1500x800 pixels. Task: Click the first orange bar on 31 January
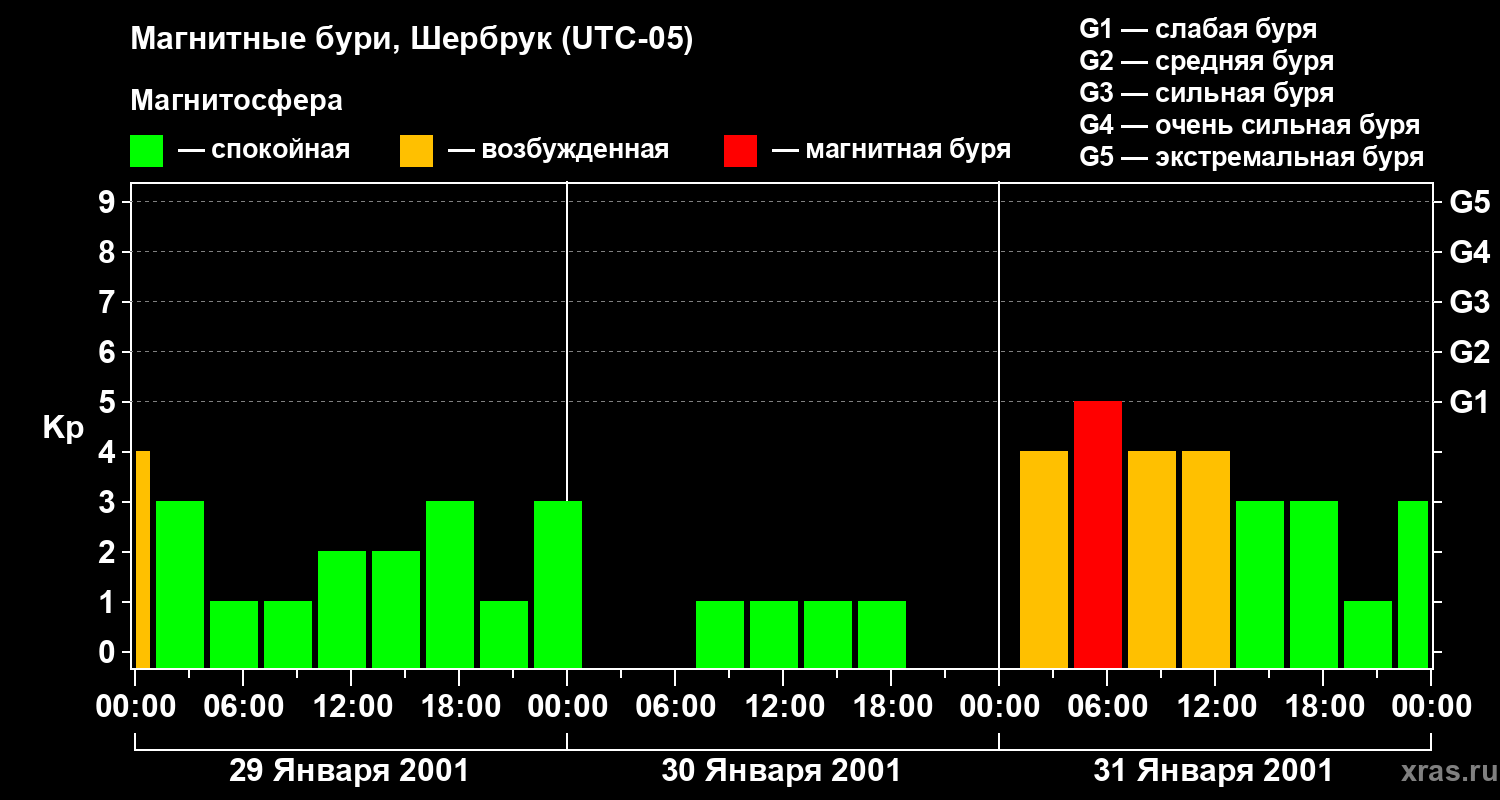pyautogui.click(x=1044, y=560)
